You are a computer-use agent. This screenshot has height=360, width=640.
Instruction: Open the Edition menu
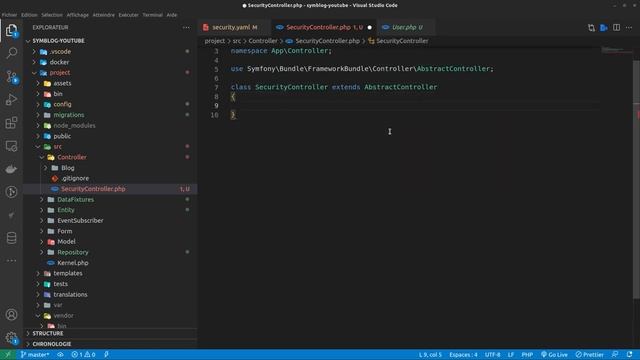tap(29, 15)
